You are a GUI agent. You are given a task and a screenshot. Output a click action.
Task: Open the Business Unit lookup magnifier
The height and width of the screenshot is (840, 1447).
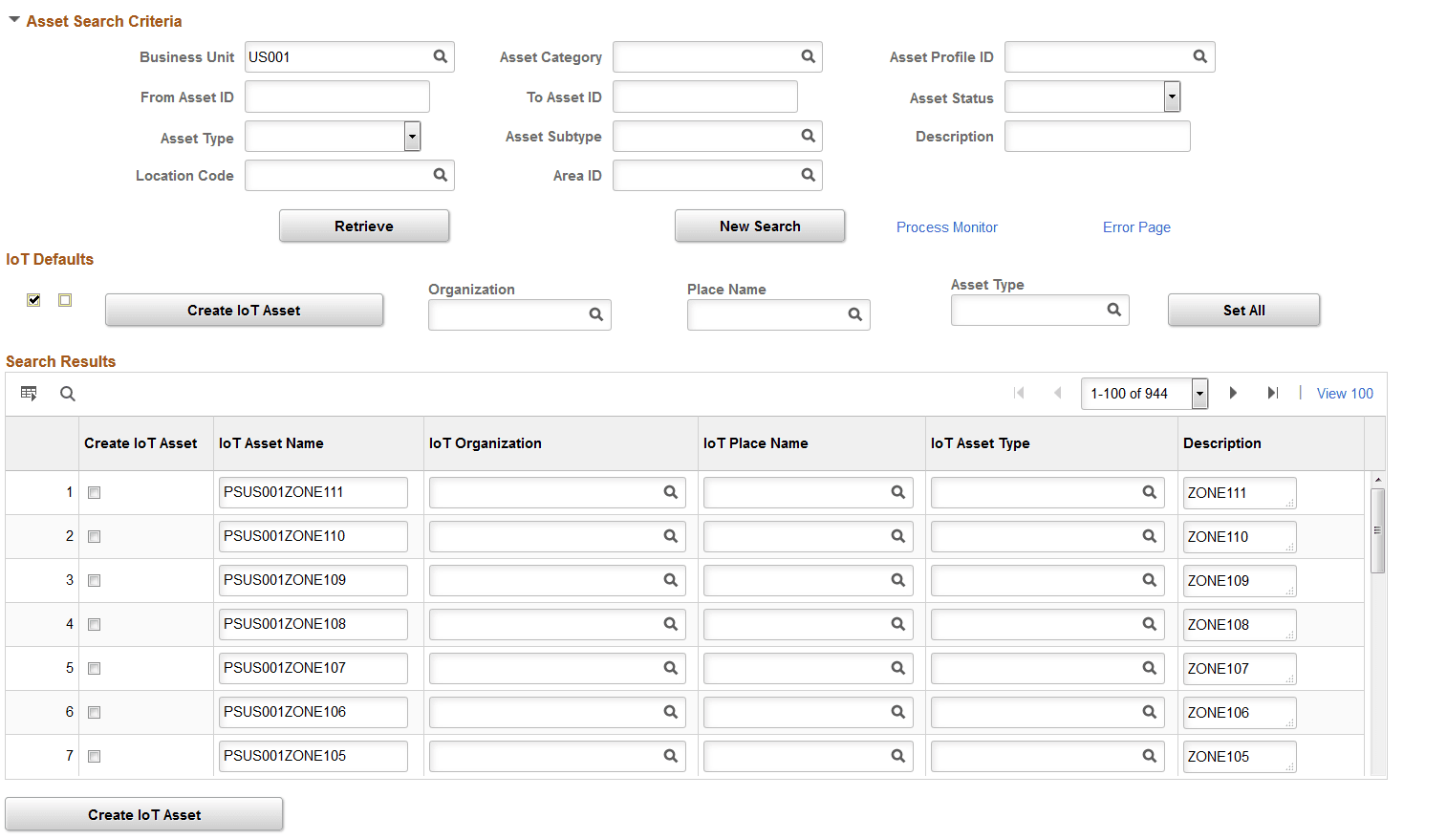pyautogui.click(x=440, y=56)
